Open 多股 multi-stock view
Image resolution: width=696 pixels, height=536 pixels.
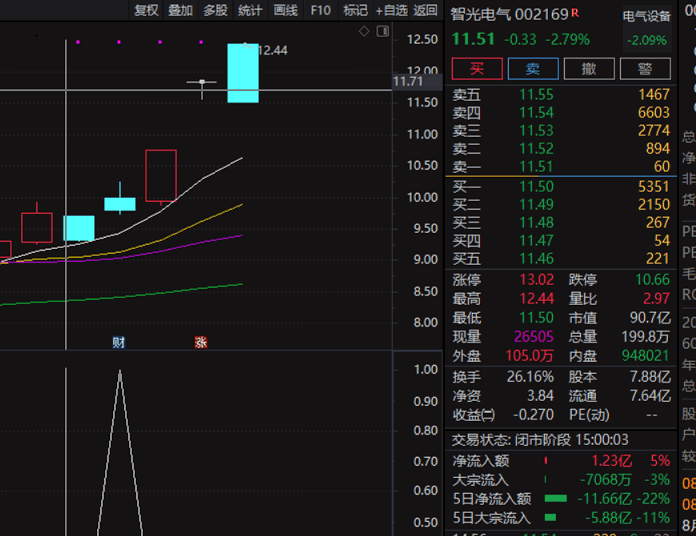point(215,10)
